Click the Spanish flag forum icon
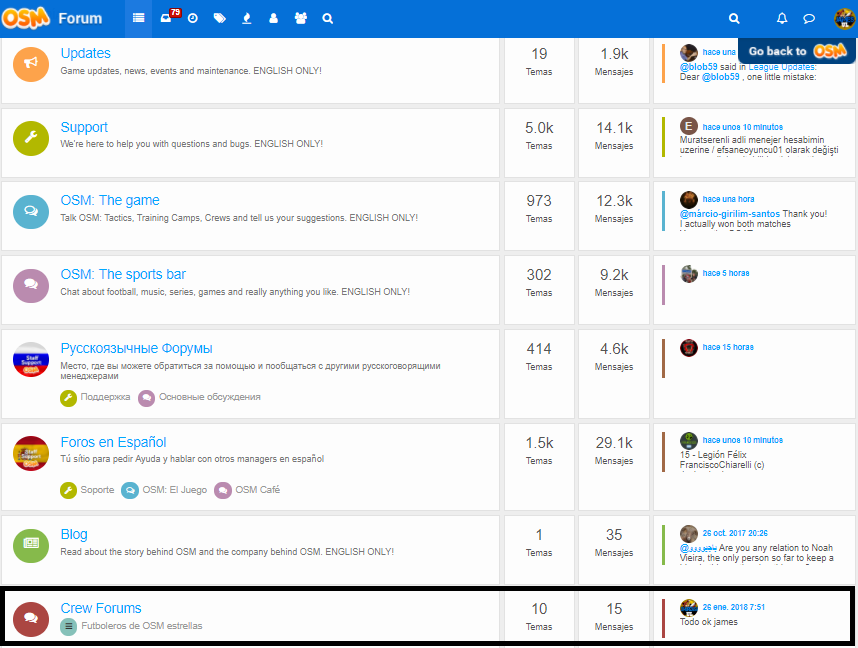This screenshot has width=858, height=648. (x=31, y=454)
